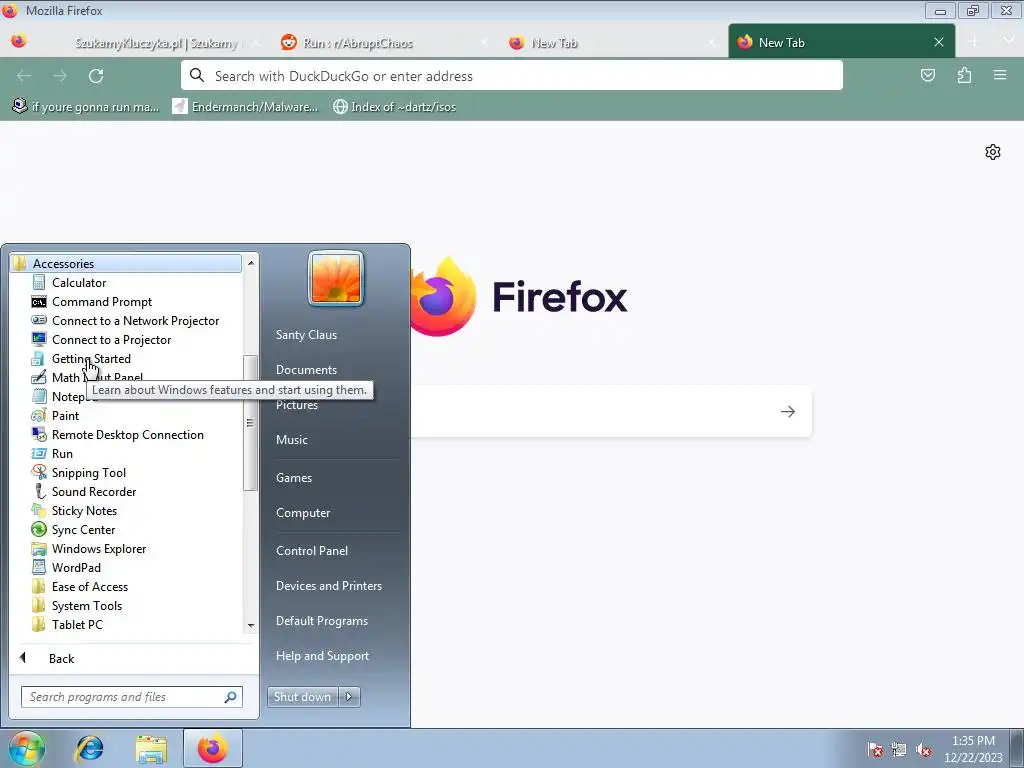
Task: Reload the current Firefox page
Action: point(96,76)
